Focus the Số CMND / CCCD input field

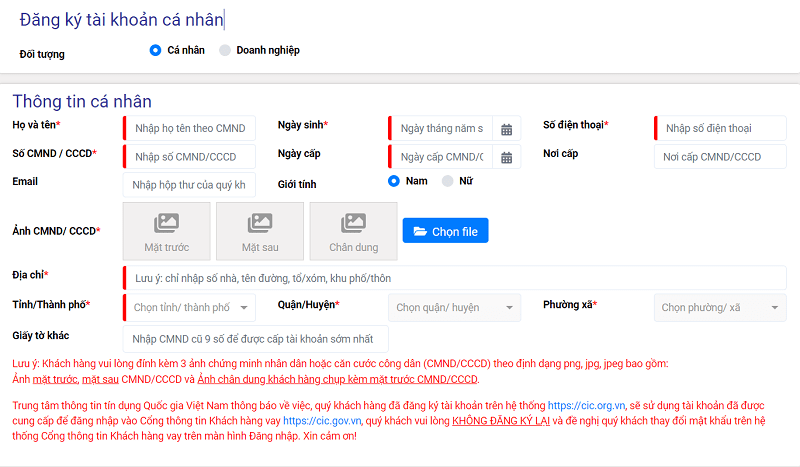coord(190,157)
